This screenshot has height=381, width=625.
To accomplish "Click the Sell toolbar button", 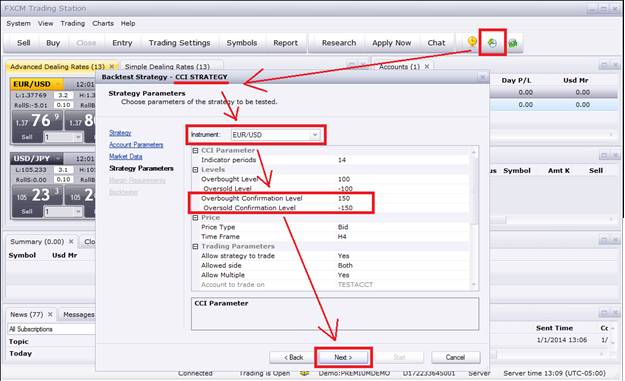I will click(x=24, y=43).
